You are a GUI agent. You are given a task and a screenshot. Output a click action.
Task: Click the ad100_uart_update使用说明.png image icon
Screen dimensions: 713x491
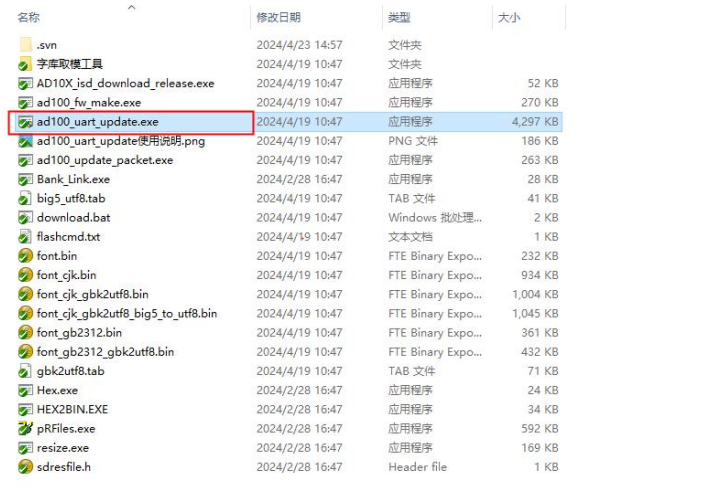pyautogui.click(x=25, y=141)
